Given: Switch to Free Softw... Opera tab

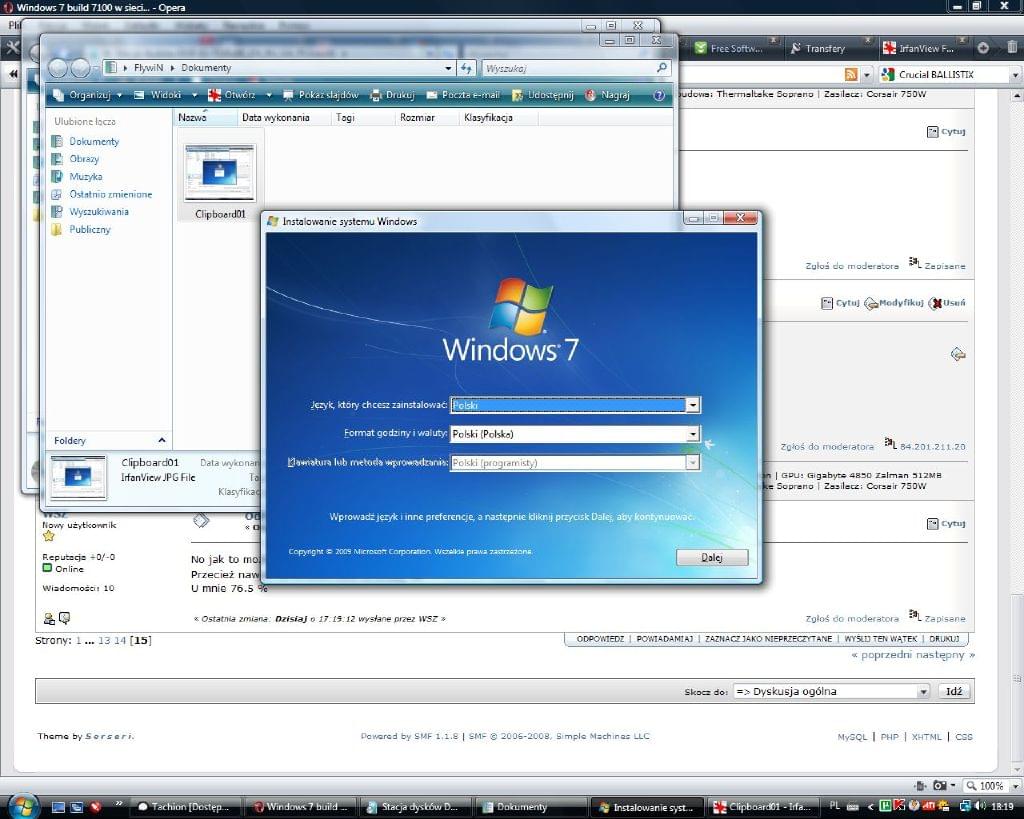Looking at the screenshot, I should [735, 48].
